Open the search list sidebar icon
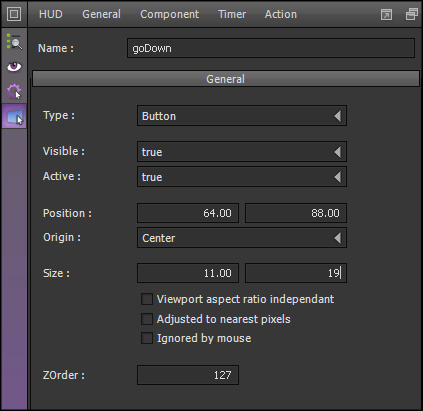The width and height of the screenshot is (423, 411). coord(14,42)
